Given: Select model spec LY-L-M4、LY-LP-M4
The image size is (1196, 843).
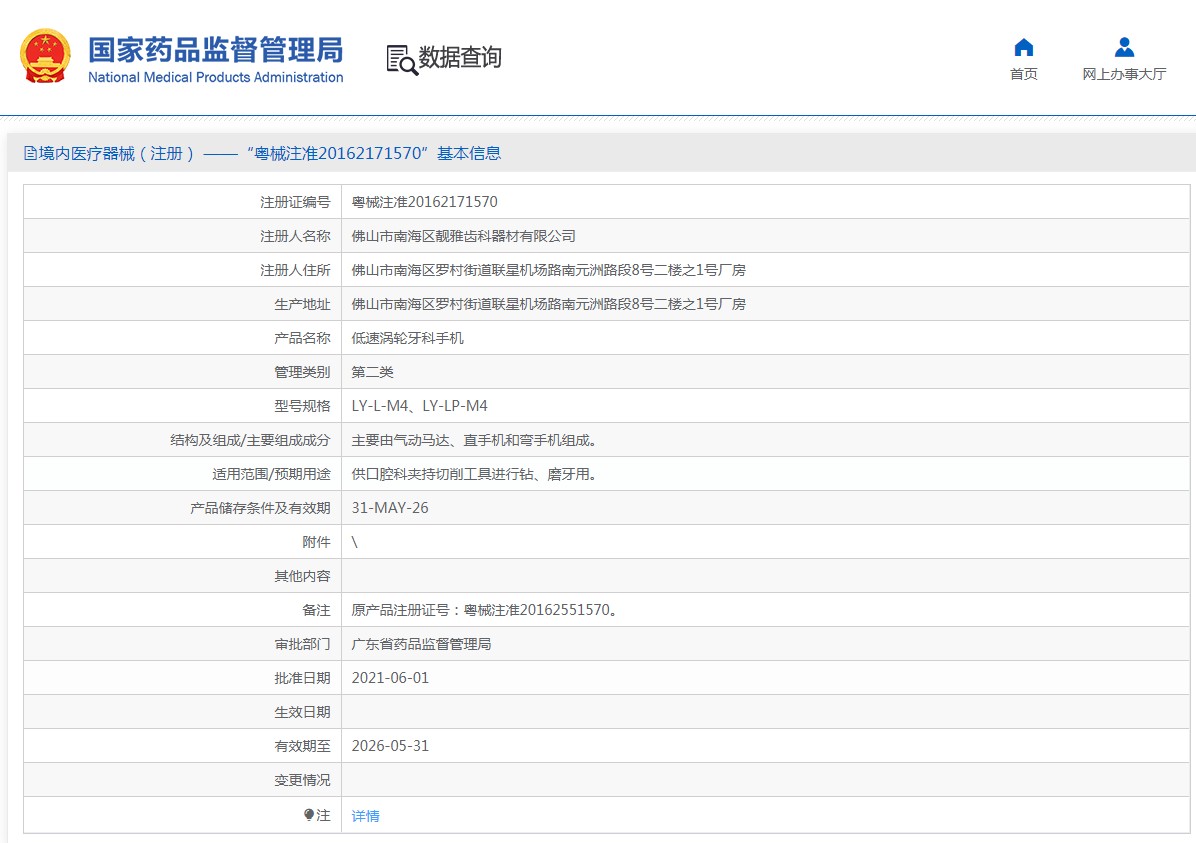Looking at the screenshot, I should [420, 406].
